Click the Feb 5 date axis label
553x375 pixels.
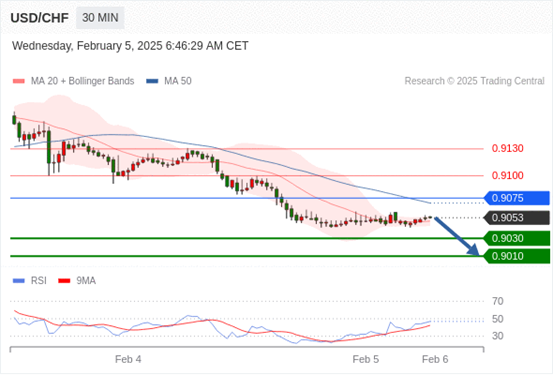[366, 359]
